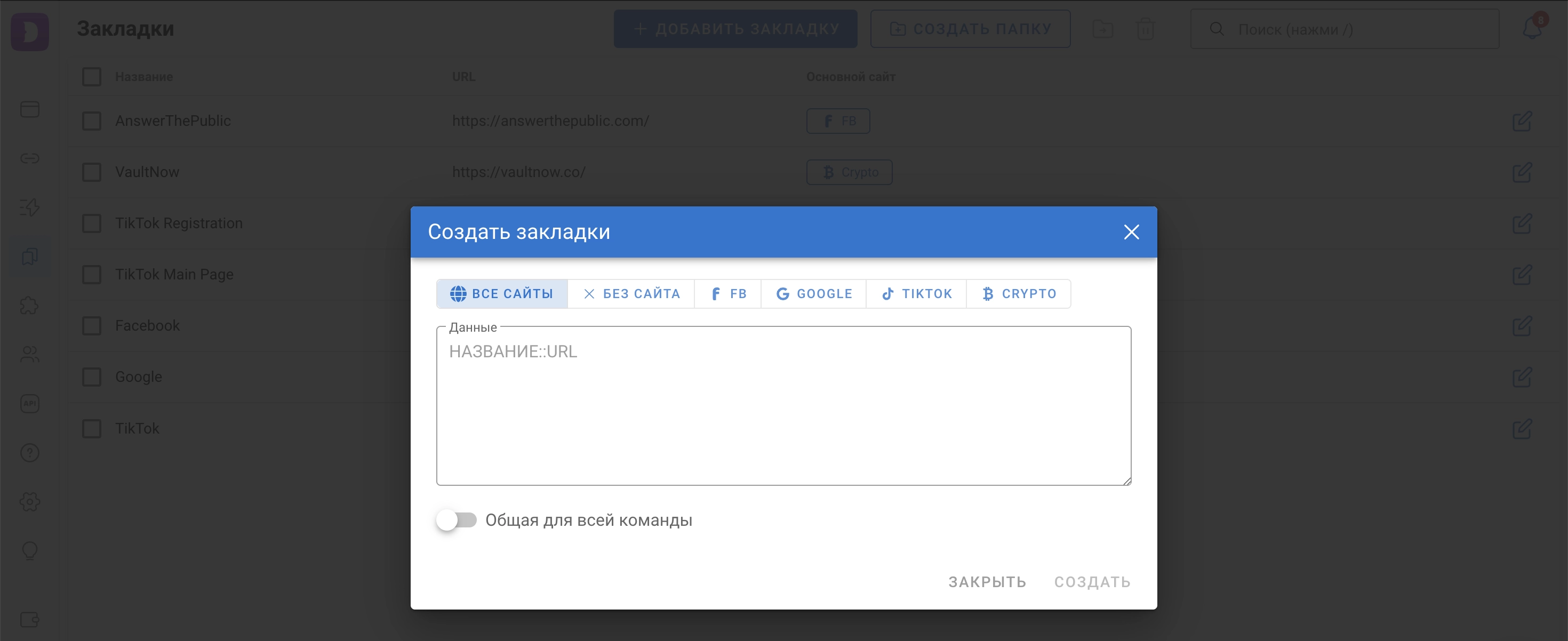Open the bookmarks sidebar icon

click(30, 257)
